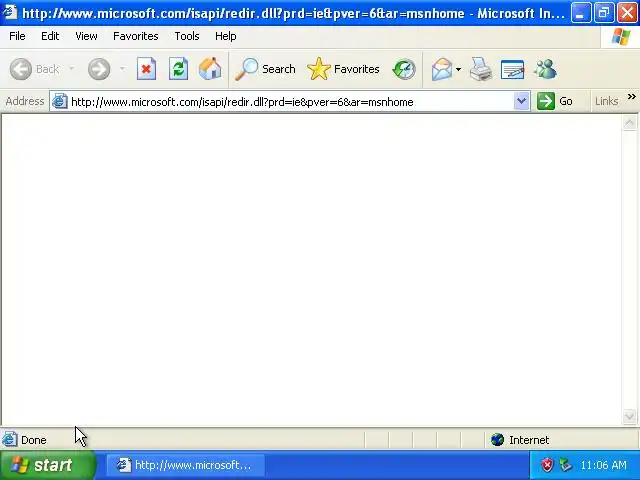Open the red security shield tray icon

(547, 465)
